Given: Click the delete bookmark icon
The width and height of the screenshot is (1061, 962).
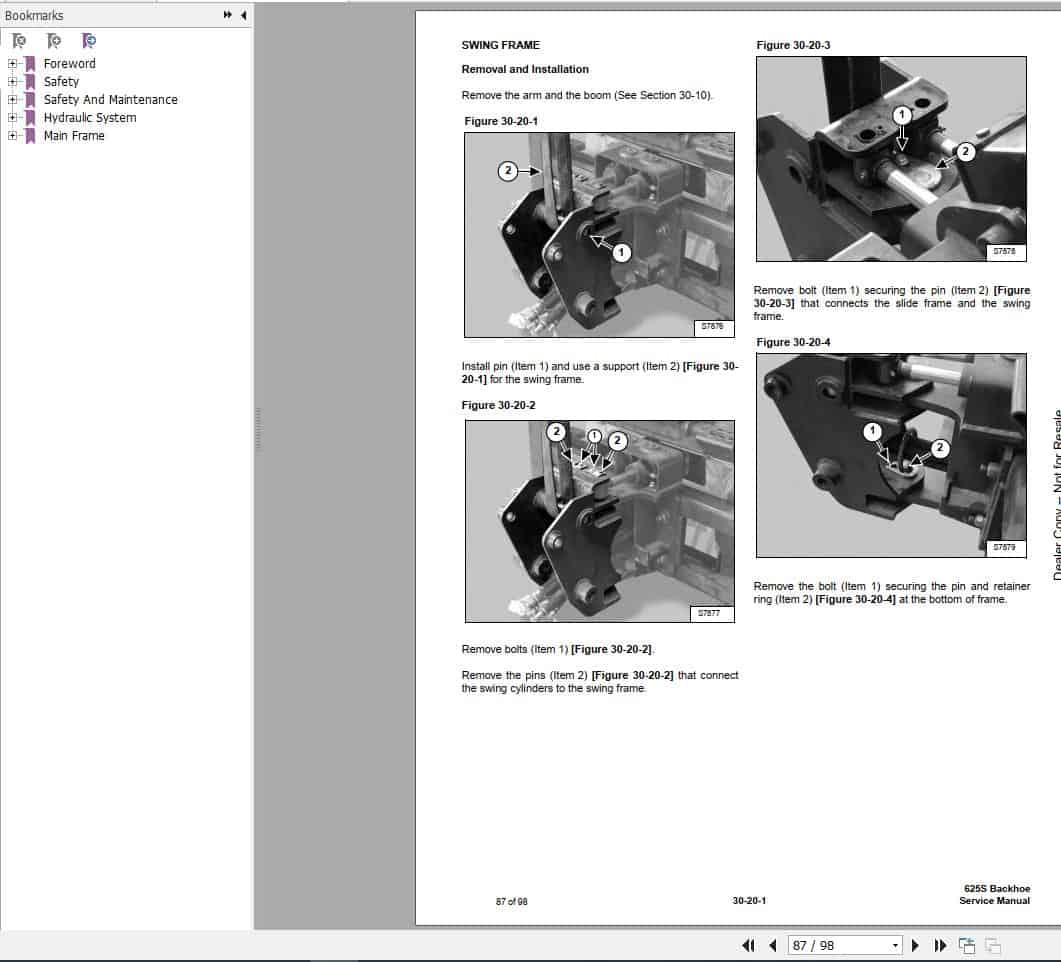Looking at the screenshot, I should click(18, 40).
